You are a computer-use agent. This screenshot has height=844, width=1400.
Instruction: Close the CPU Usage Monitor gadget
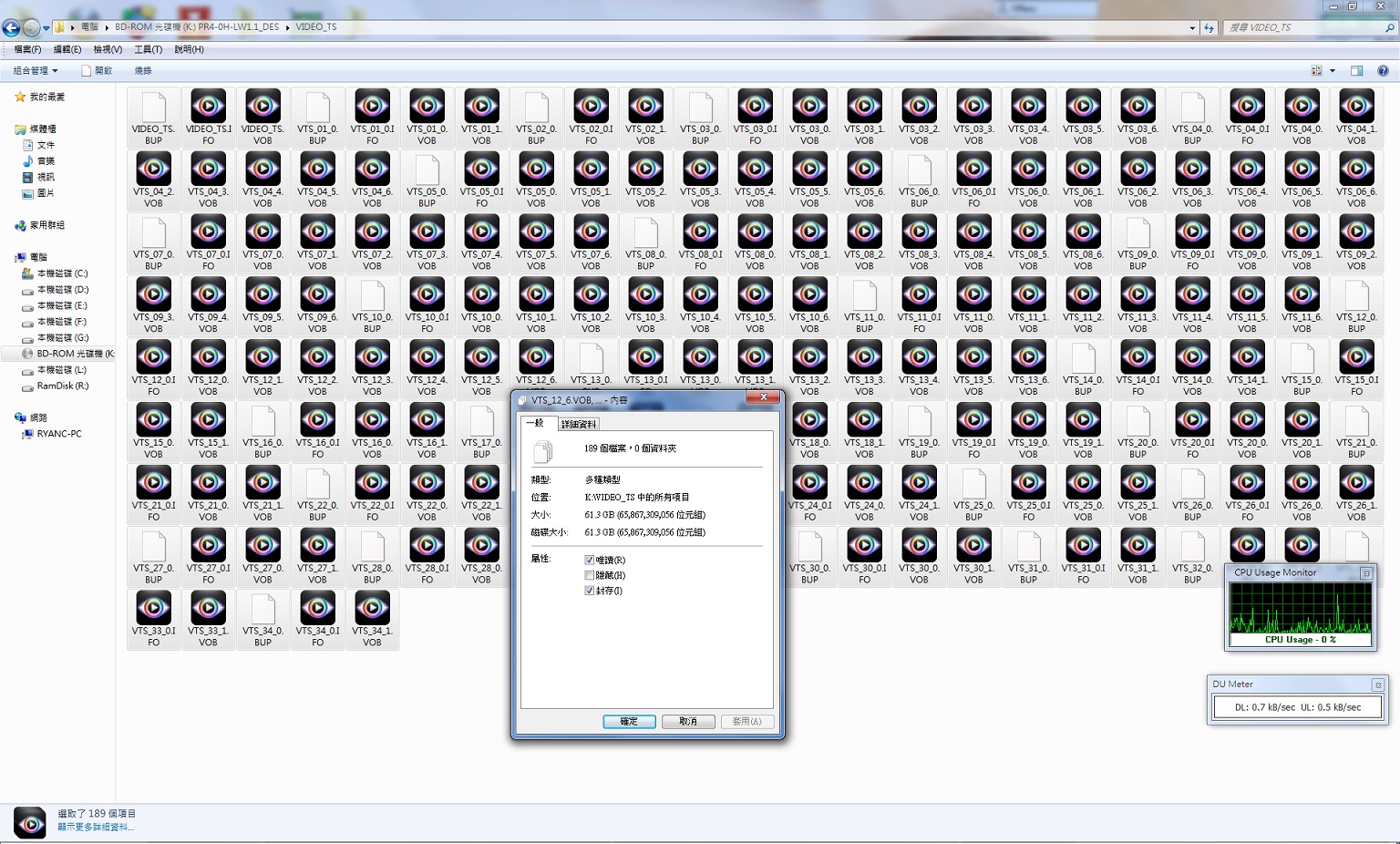tap(1366, 573)
